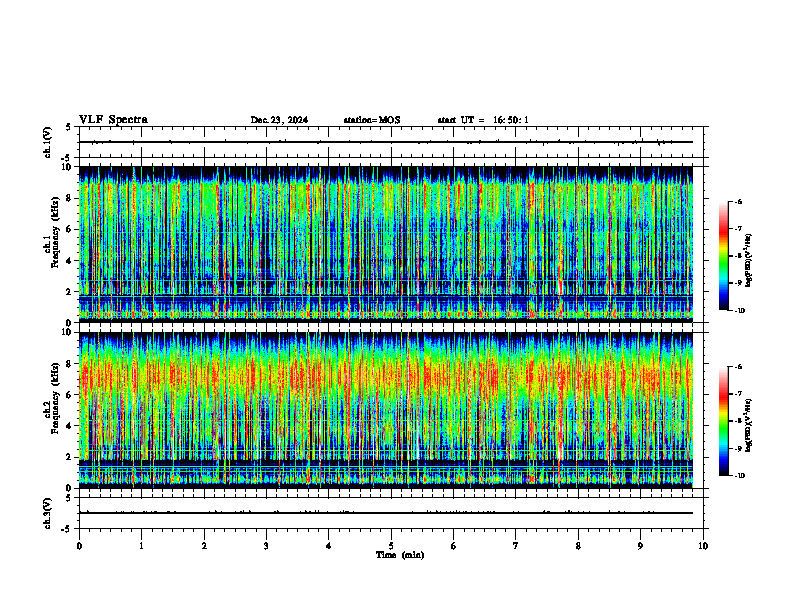The image size is (792, 612).
Task: Click the ch.1 spectrogram color scale bar
Action: (x=724, y=256)
